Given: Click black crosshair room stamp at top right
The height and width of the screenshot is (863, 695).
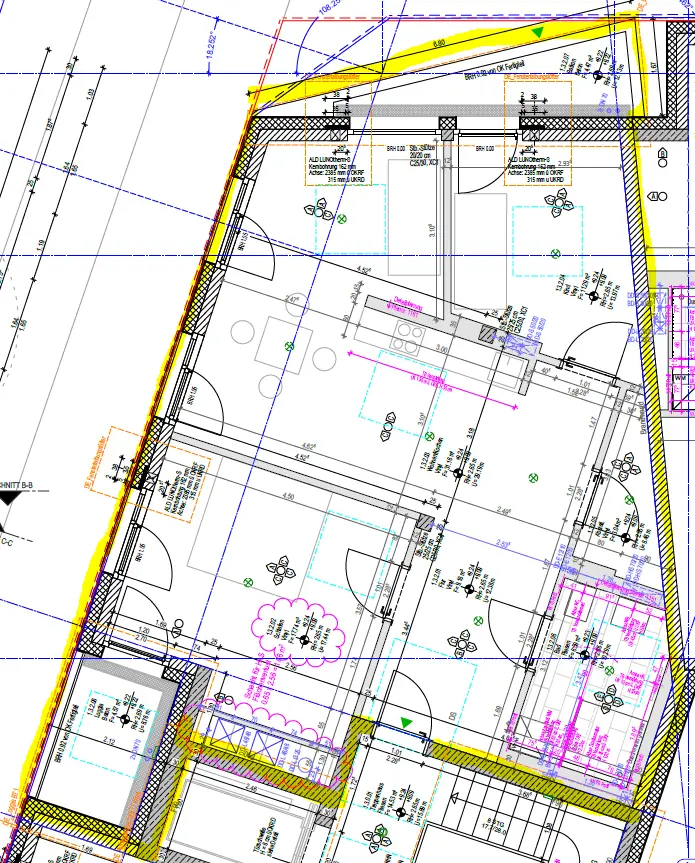Looking at the screenshot, I should click(598, 76).
